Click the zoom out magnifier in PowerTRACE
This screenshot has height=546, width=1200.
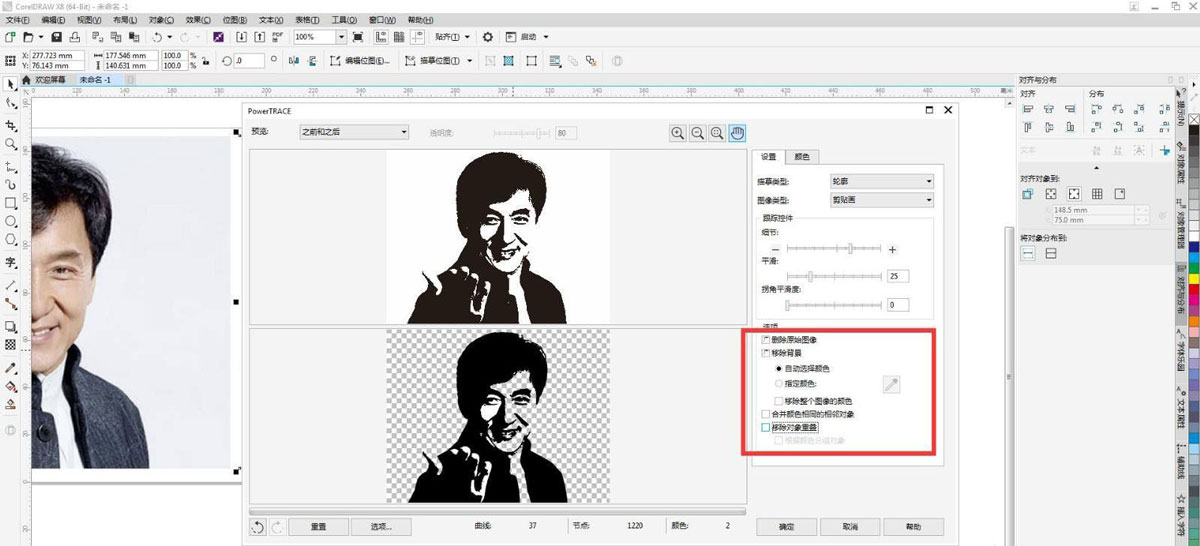click(698, 133)
